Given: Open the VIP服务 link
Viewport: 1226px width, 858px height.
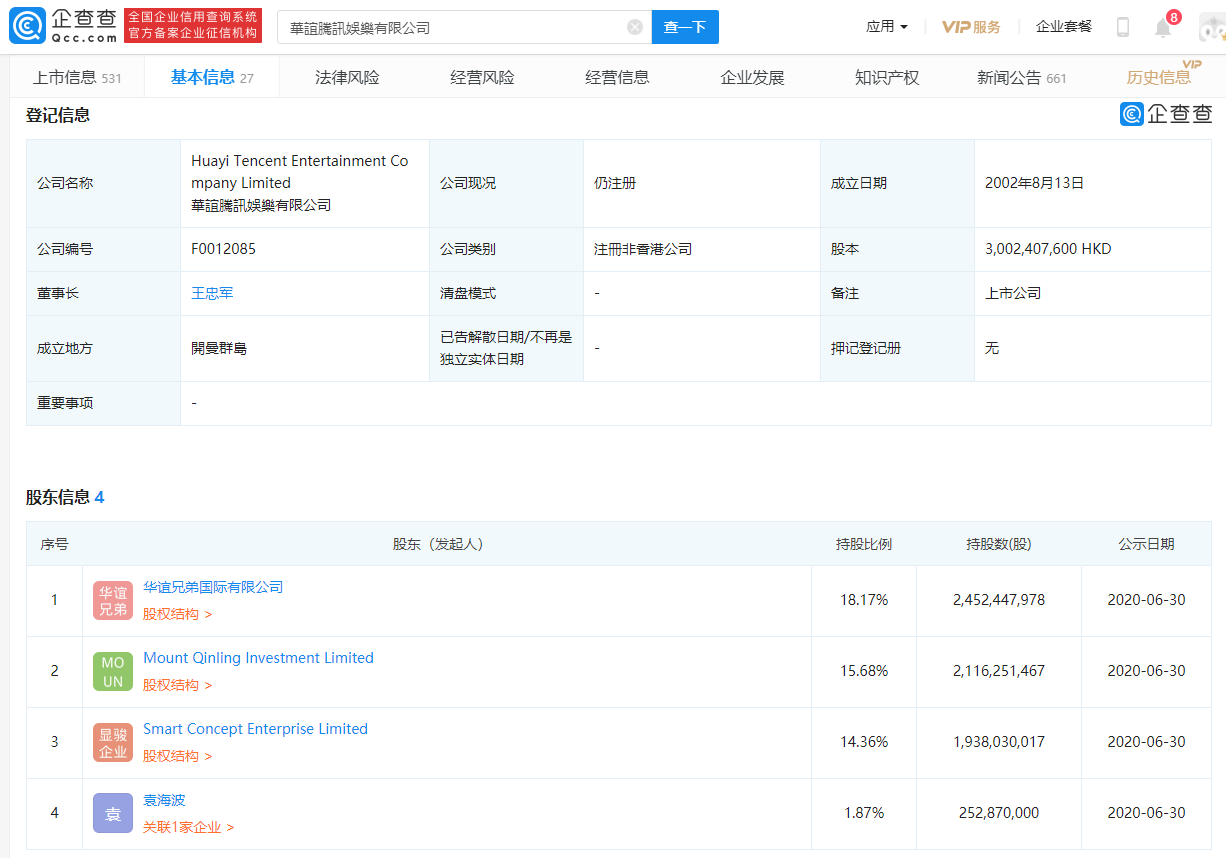Looking at the screenshot, I should (x=971, y=27).
